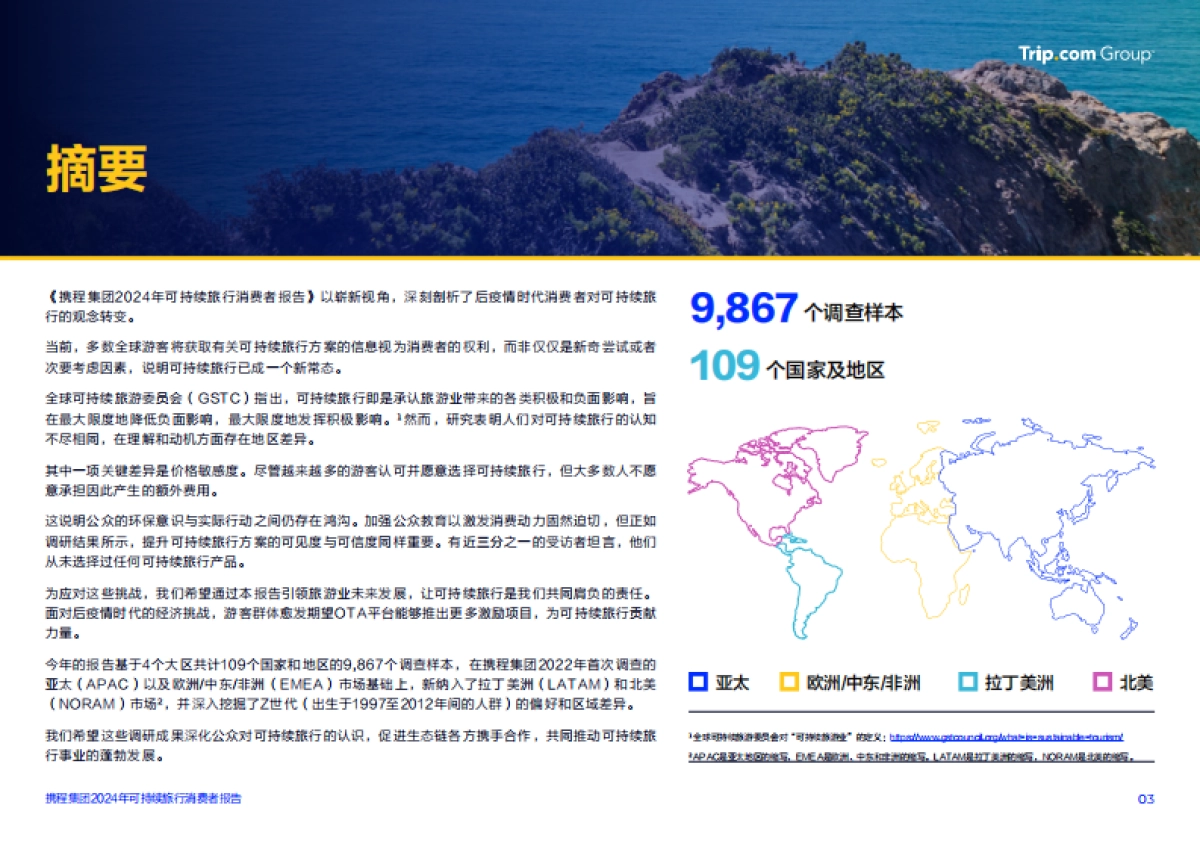Click the North America region on the map
Image resolution: width=1200 pixels, height=849 pixels.
[x=760, y=480]
